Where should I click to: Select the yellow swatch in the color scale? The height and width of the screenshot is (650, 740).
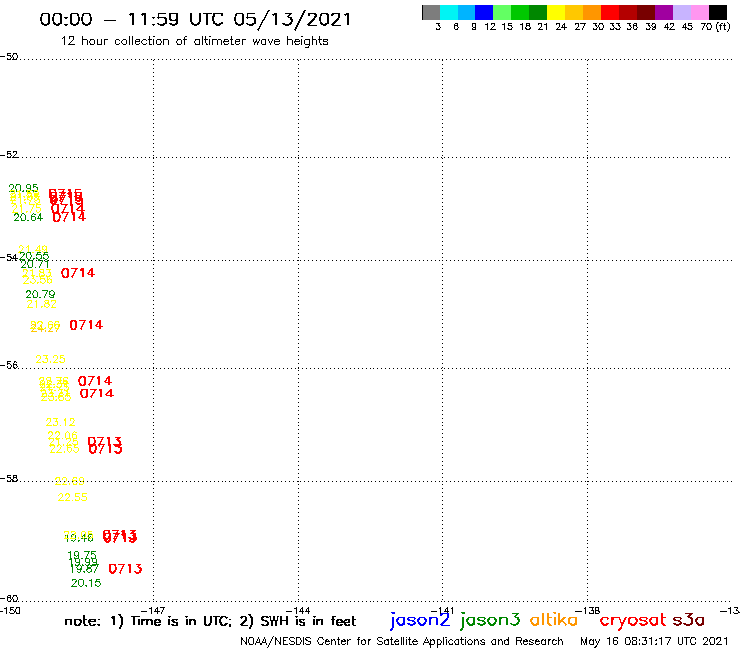pyautogui.click(x=556, y=12)
